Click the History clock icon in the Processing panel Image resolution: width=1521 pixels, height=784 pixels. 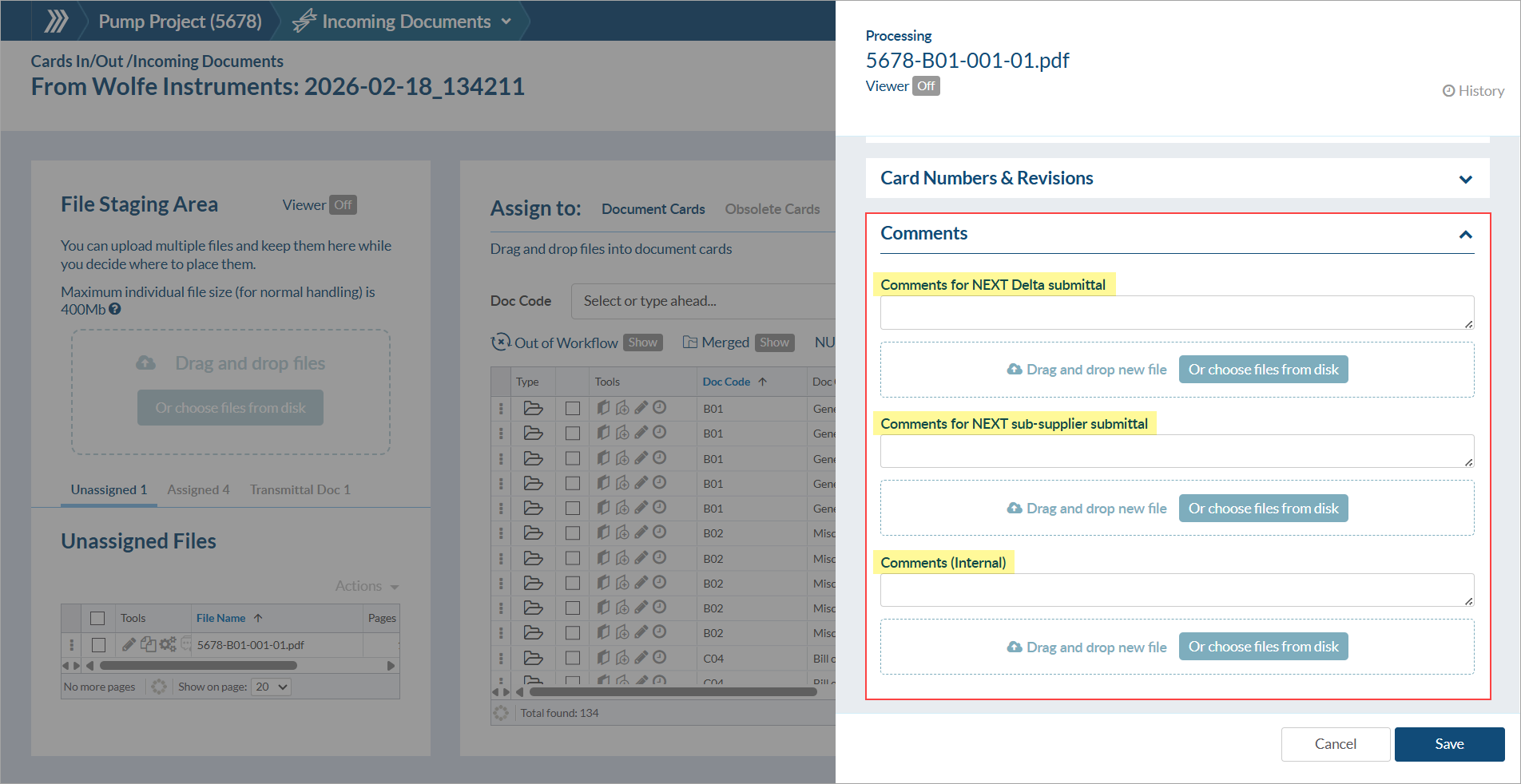pyautogui.click(x=1448, y=91)
